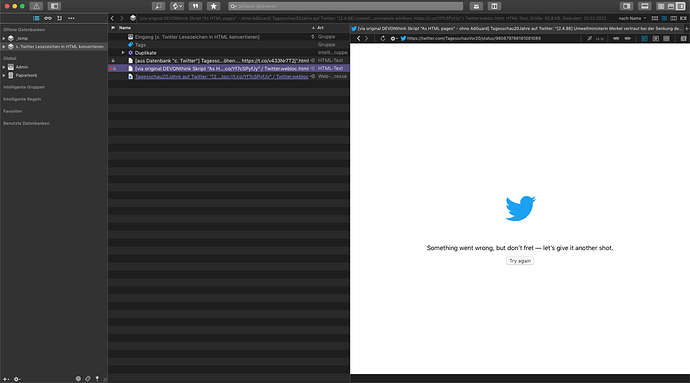The image size is (690, 383).
Task: Click the inbox tray toolbar icon
Action: 476,6
